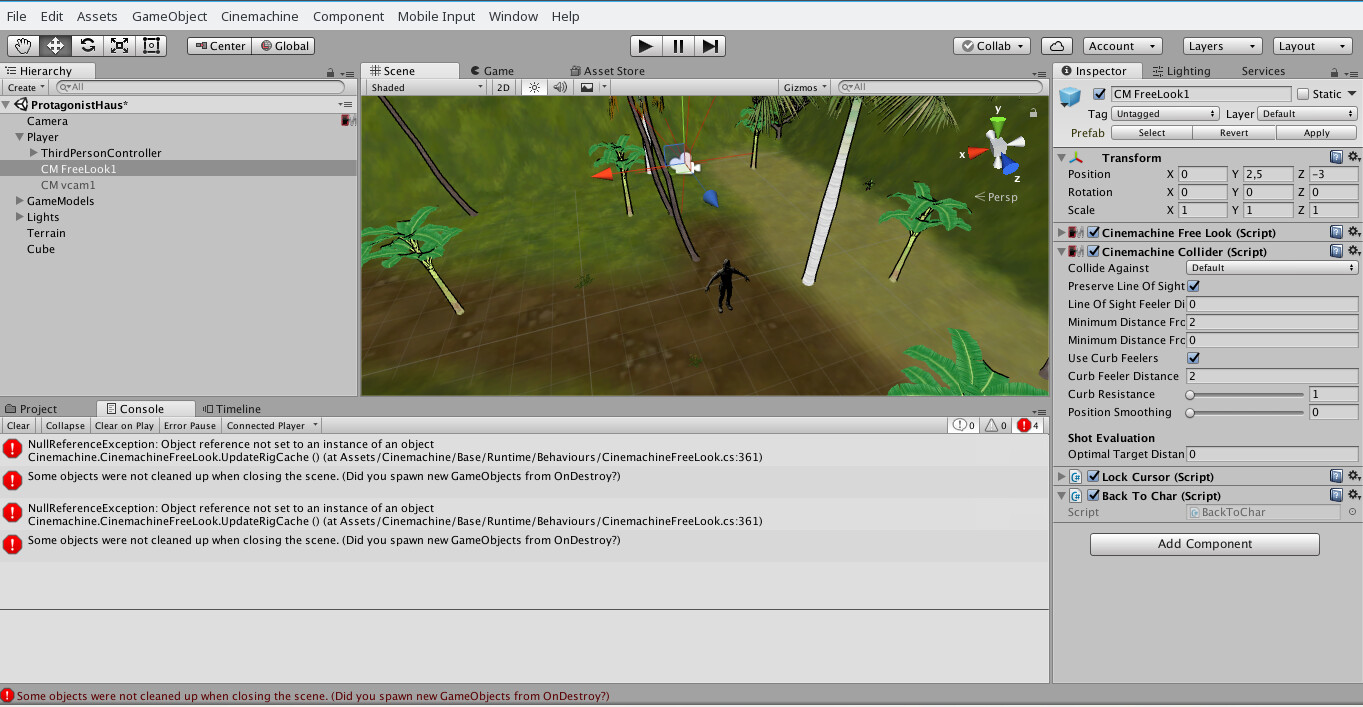
Task: Open the Layout dropdown
Action: point(1312,45)
